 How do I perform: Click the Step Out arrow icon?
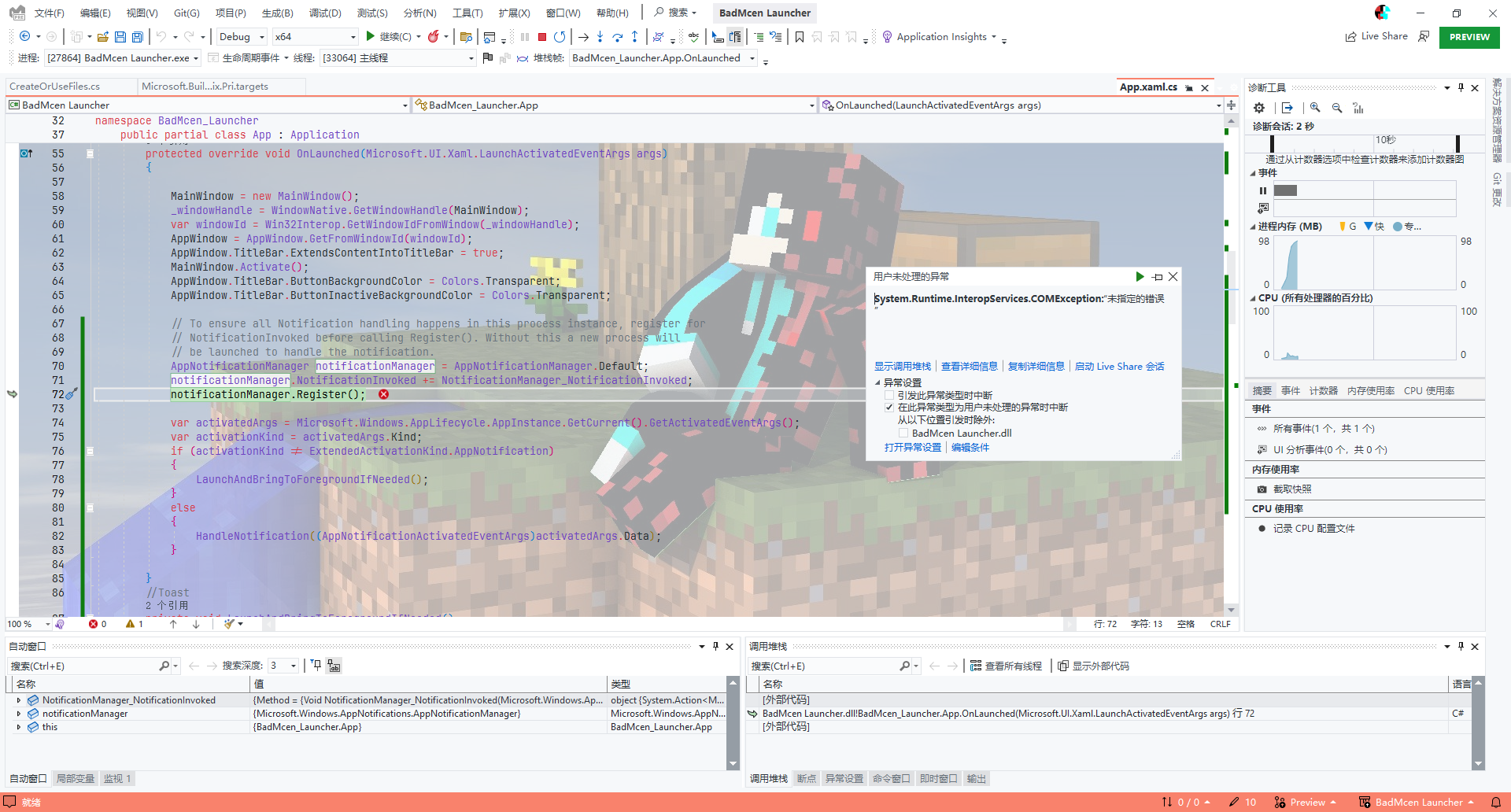(x=635, y=36)
